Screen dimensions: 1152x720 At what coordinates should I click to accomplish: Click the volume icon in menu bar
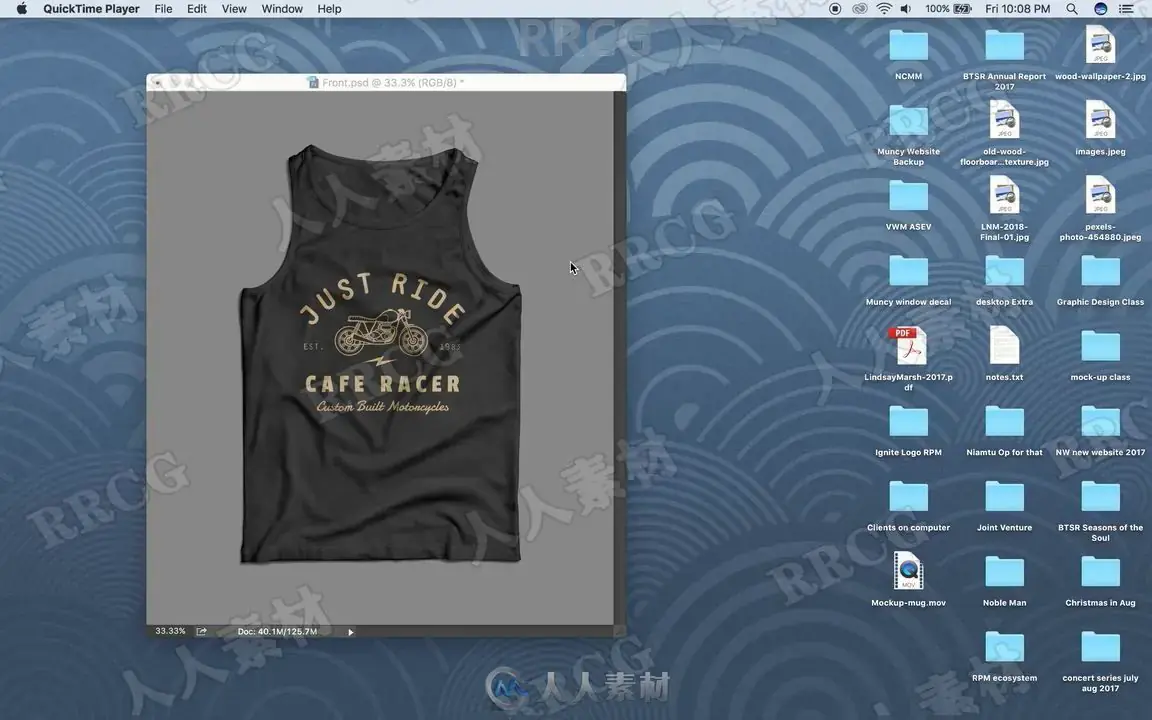point(906,9)
